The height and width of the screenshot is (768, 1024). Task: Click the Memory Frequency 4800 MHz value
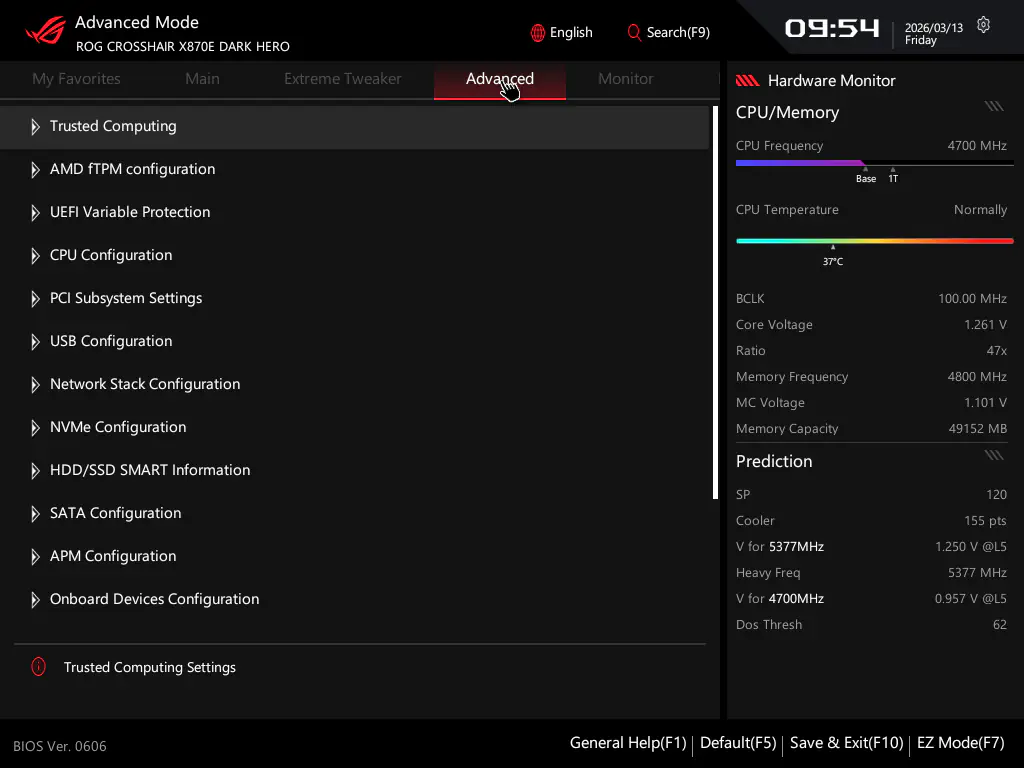pyautogui.click(x=977, y=377)
